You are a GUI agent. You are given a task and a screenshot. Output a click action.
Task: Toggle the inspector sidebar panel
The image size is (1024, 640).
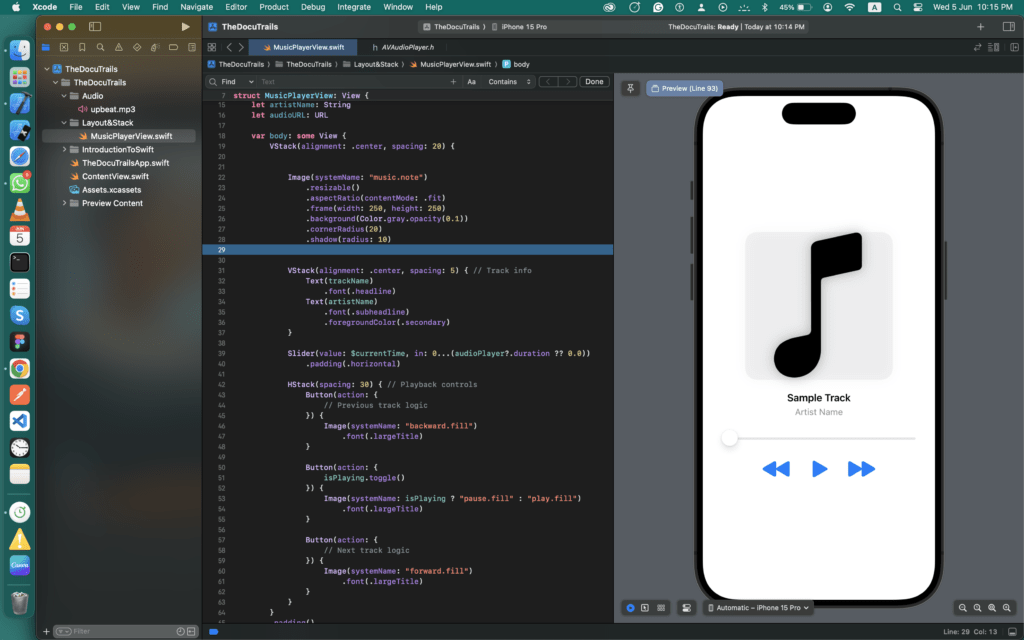(x=1008, y=27)
